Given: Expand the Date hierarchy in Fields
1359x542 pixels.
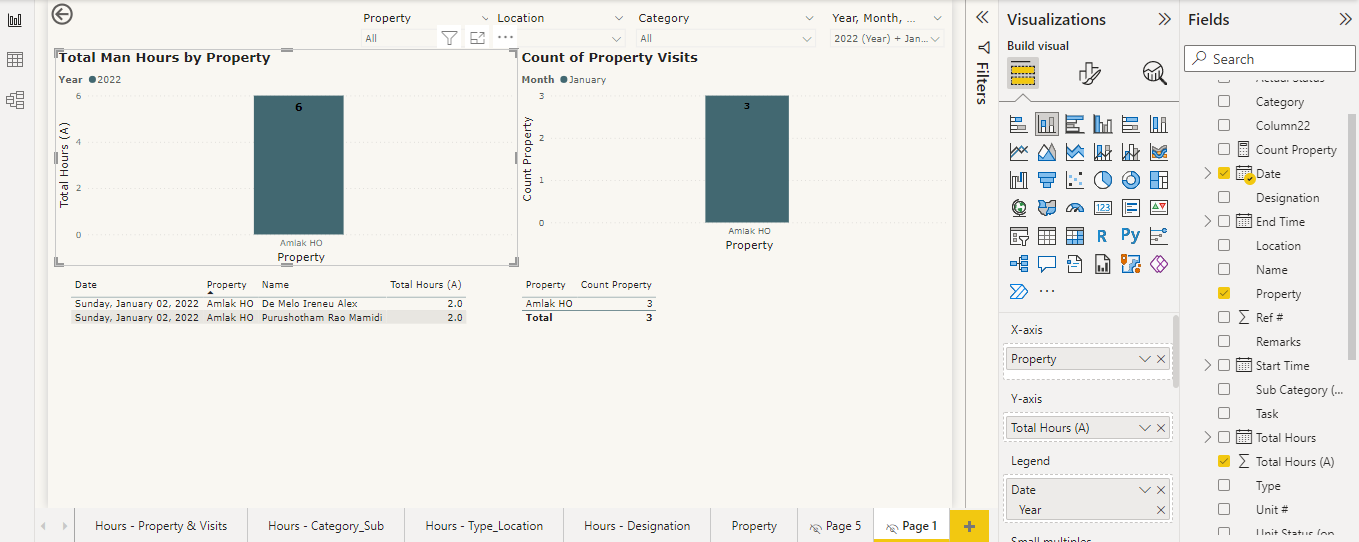Looking at the screenshot, I should tap(1208, 173).
